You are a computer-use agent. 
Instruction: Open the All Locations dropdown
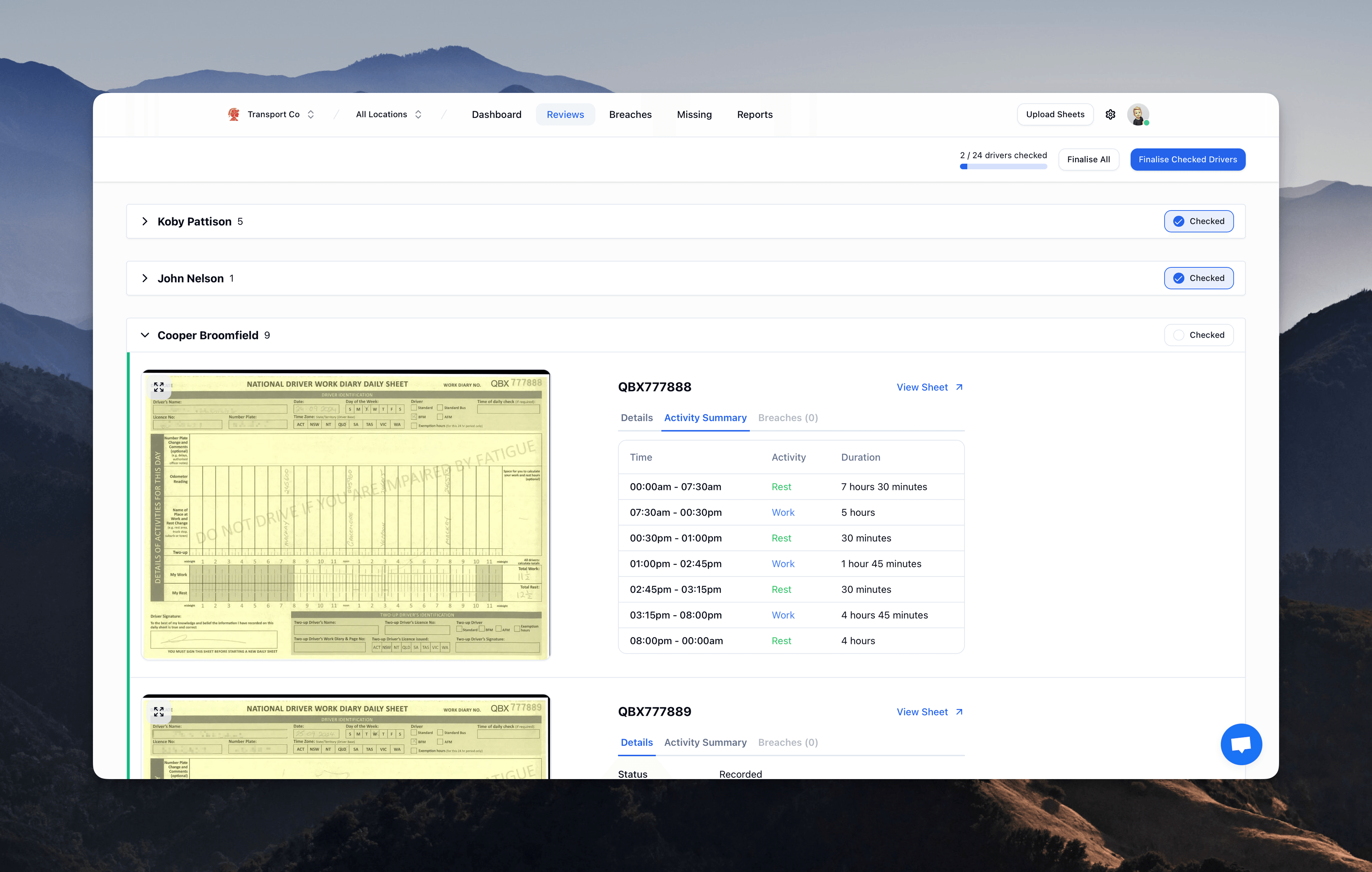(389, 115)
